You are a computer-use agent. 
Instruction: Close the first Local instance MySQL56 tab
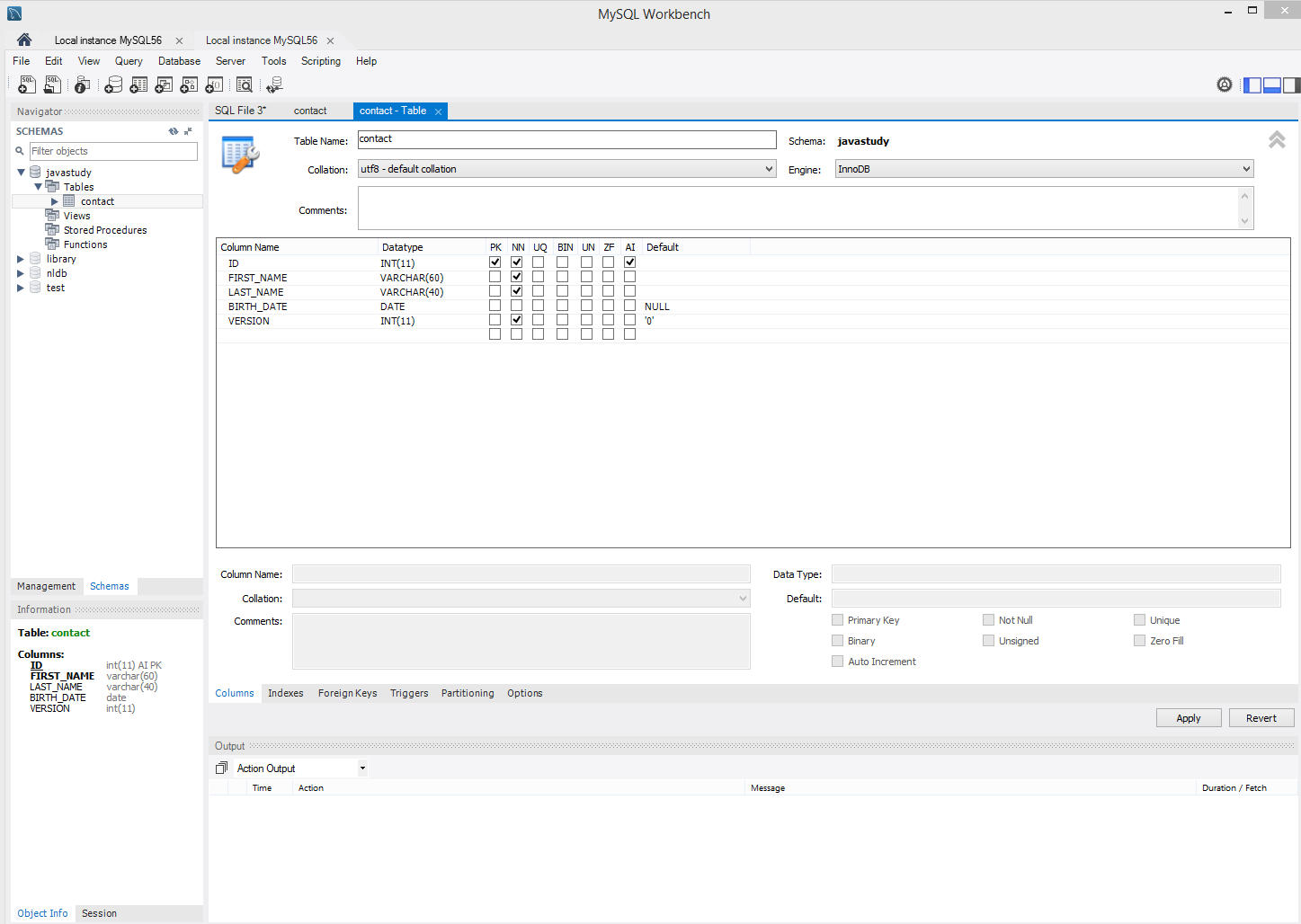pyautogui.click(x=179, y=40)
